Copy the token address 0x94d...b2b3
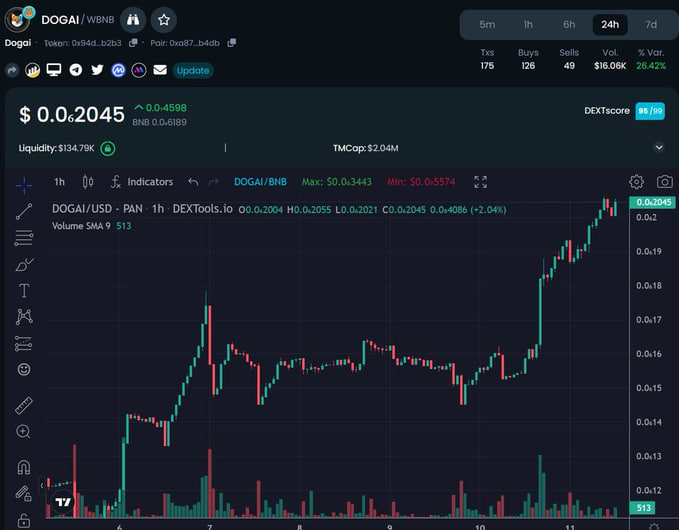The width and height of the screenshot is (679, 530). 133,42
